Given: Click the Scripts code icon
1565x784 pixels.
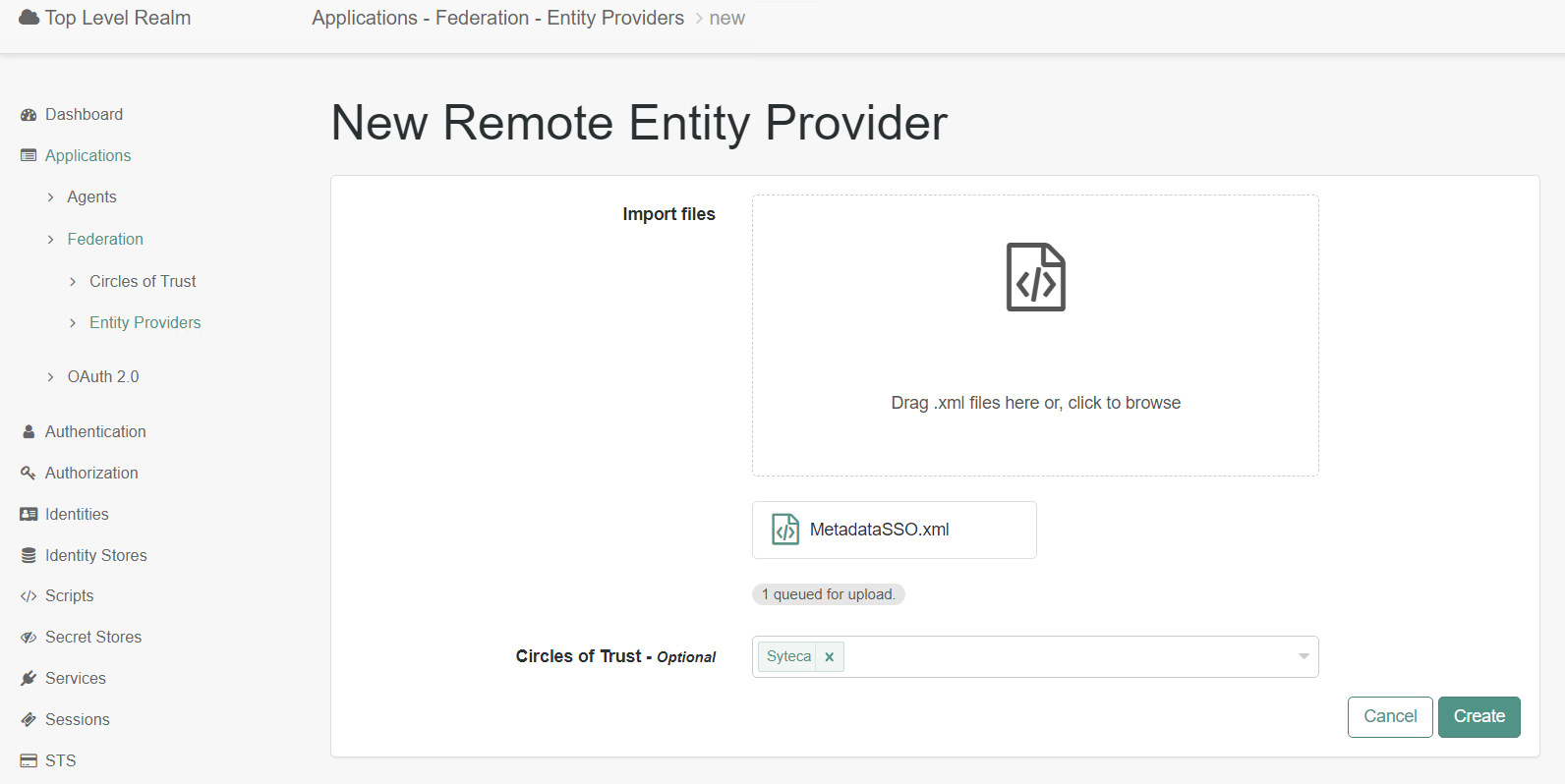Looking at the screenshot, I should click(x=29, y=596).
